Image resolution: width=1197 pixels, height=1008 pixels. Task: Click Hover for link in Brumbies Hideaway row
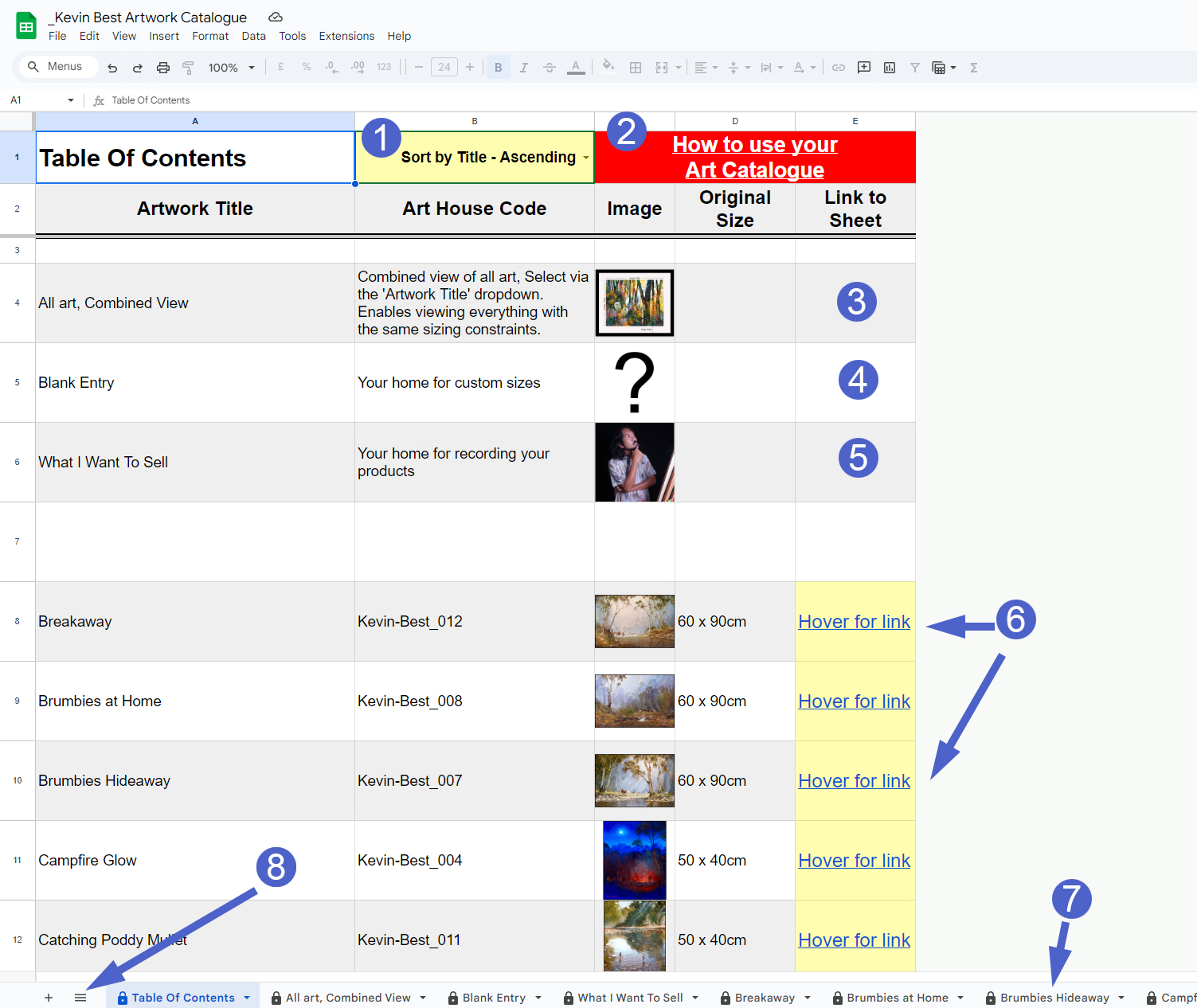click(854, 781)
